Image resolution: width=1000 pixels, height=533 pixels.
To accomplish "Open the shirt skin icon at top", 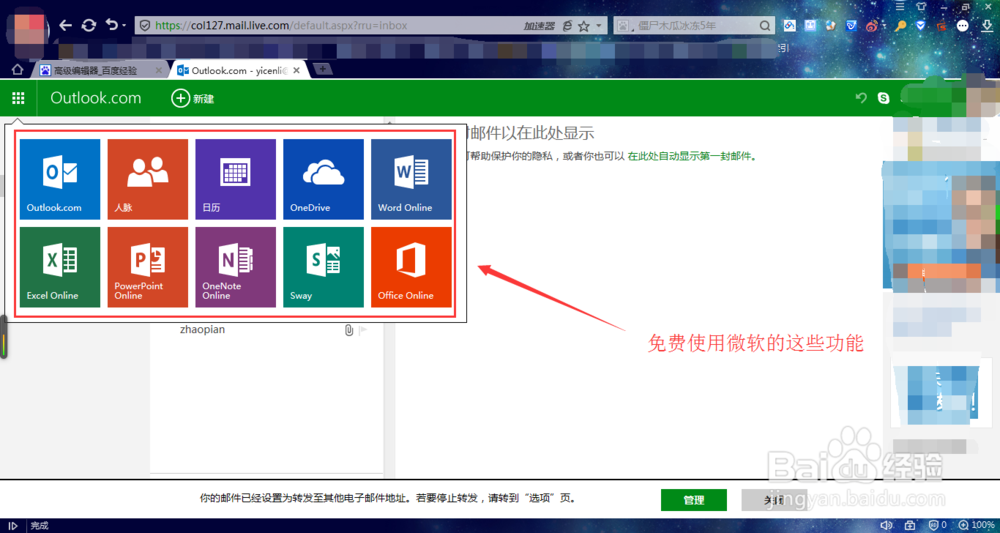I will (x=920, y=6).
